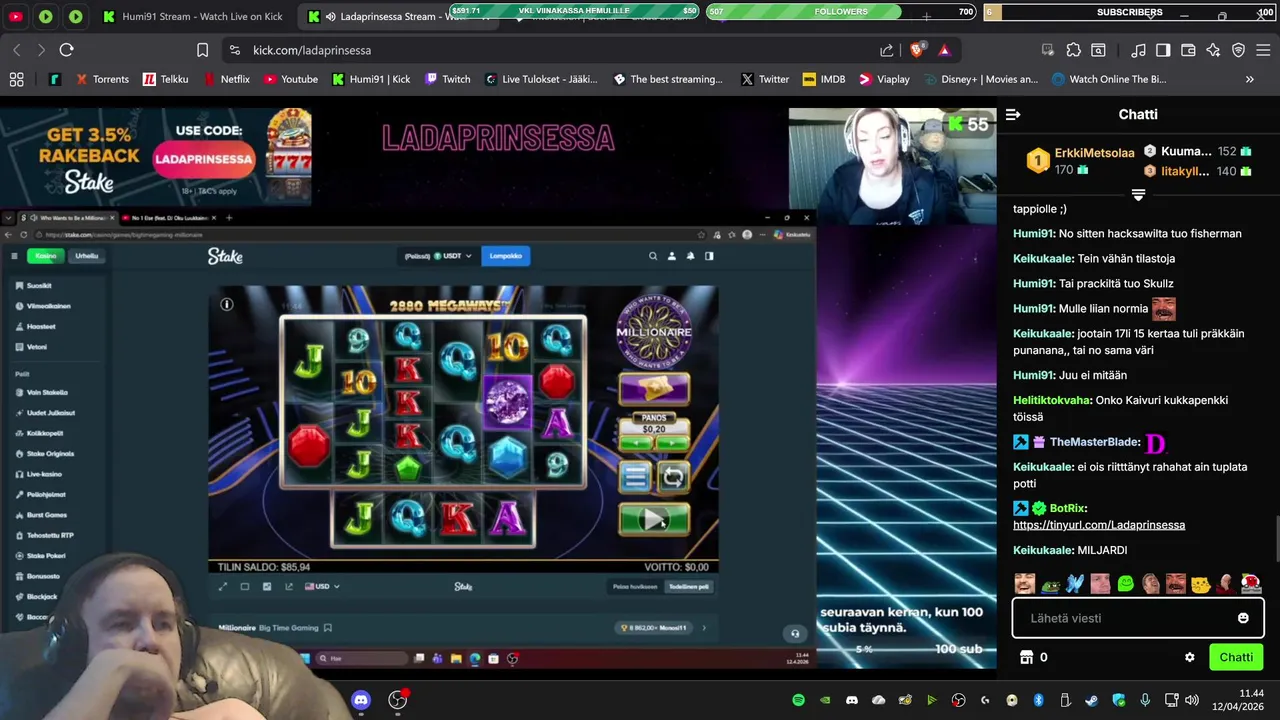Reload the Kick page

coord(66,50)
